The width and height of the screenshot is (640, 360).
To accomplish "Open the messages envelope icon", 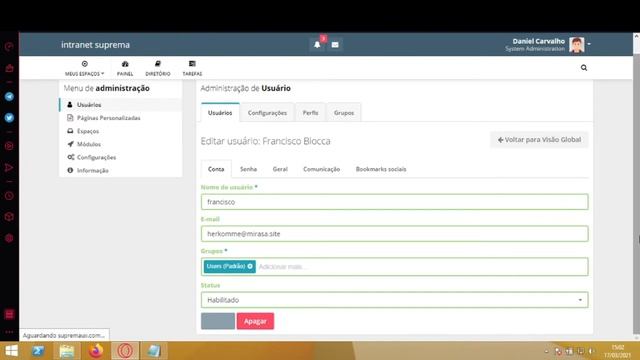I will pyautogui.click(x=335, y=45).
